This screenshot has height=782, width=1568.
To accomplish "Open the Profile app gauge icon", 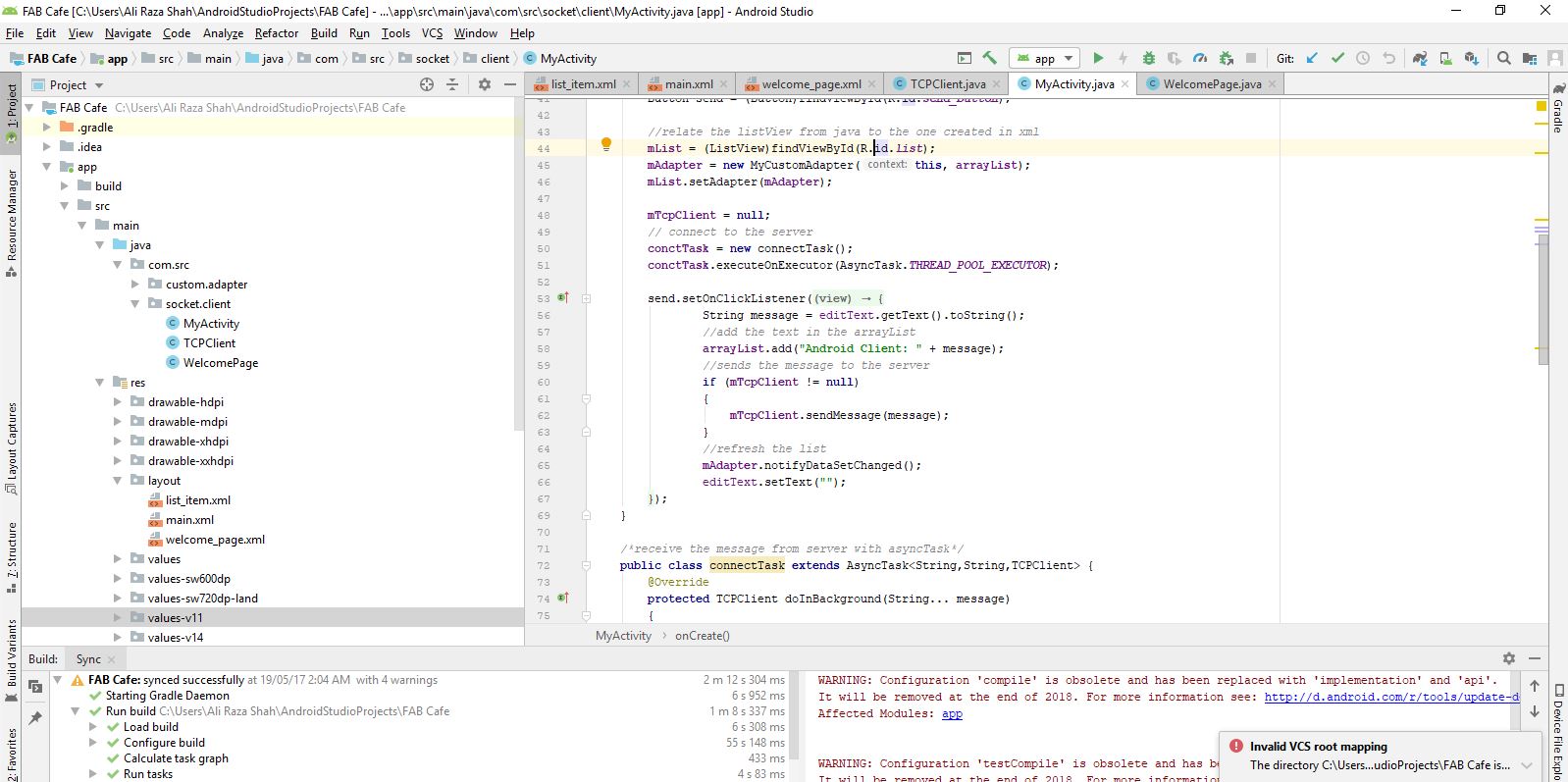I will click(x=1199, y=59).
